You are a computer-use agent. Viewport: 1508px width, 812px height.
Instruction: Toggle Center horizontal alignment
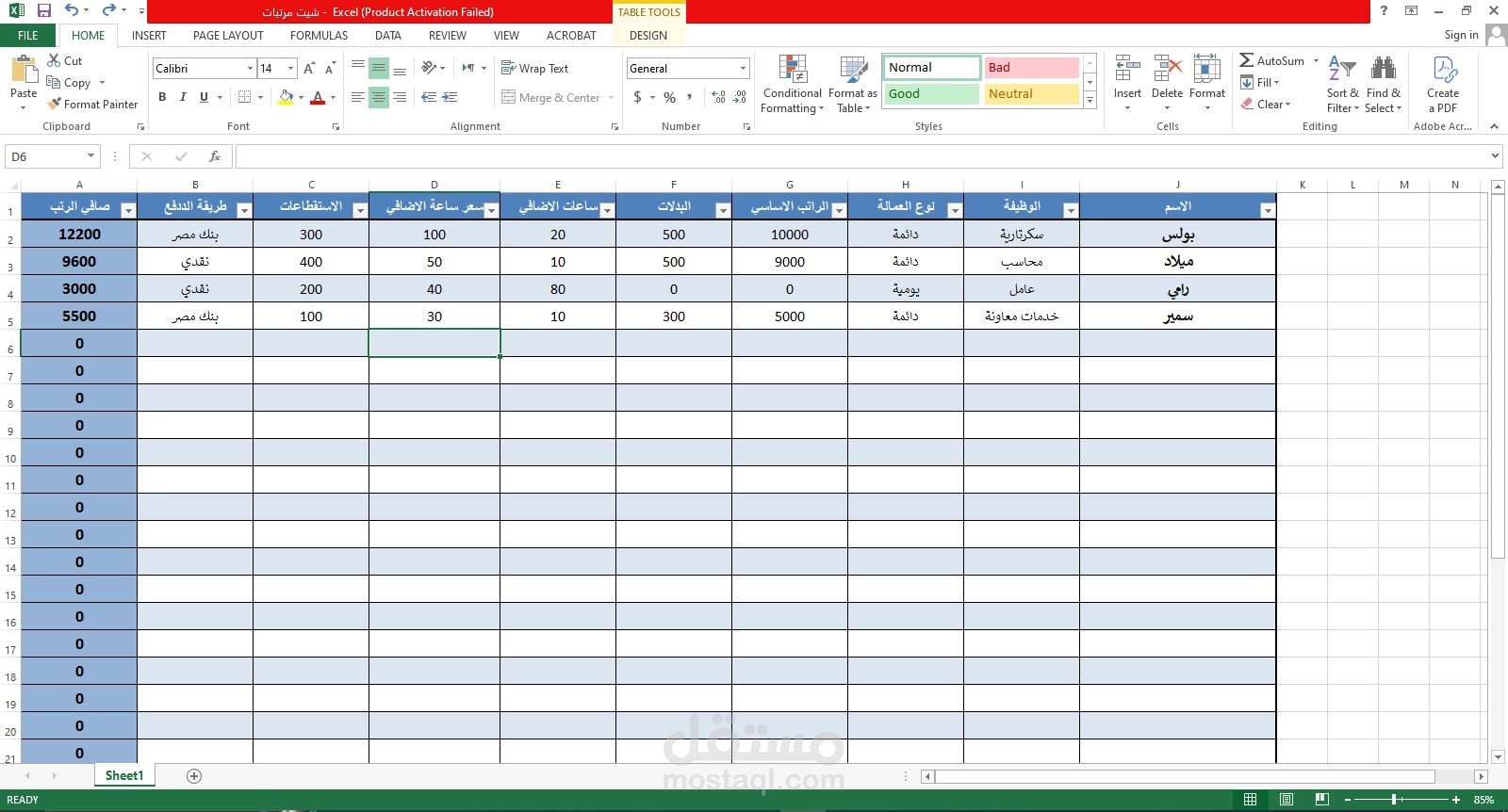(x=379, y=97)
